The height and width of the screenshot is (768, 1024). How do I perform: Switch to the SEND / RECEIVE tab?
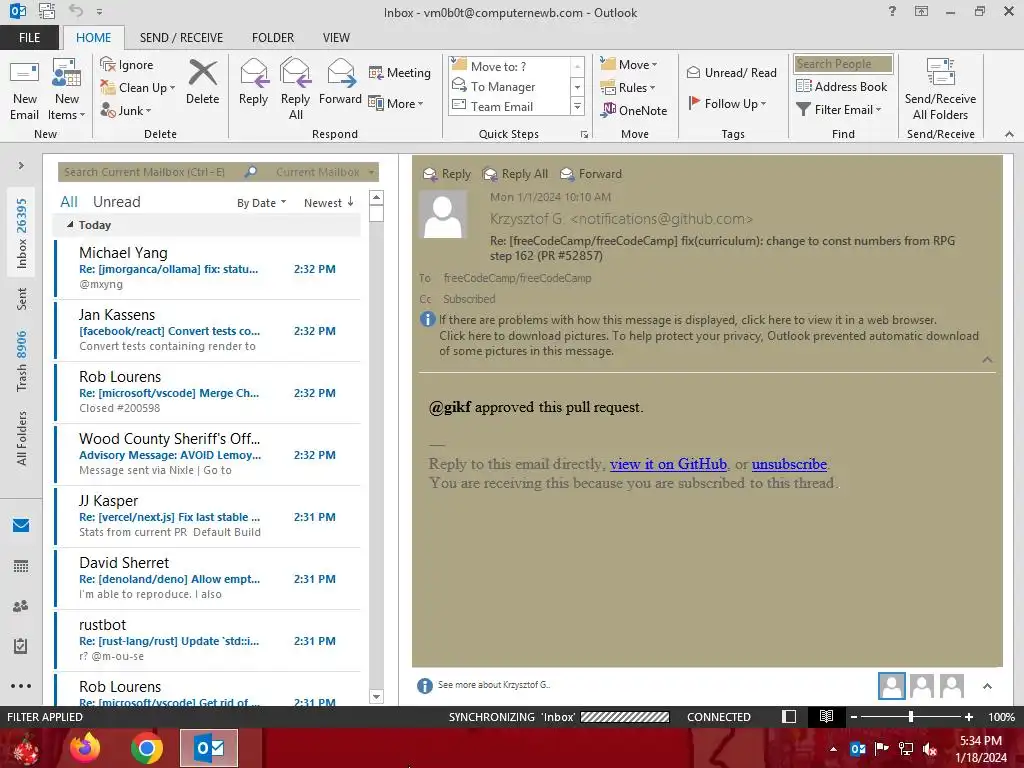tap(181, 37)
